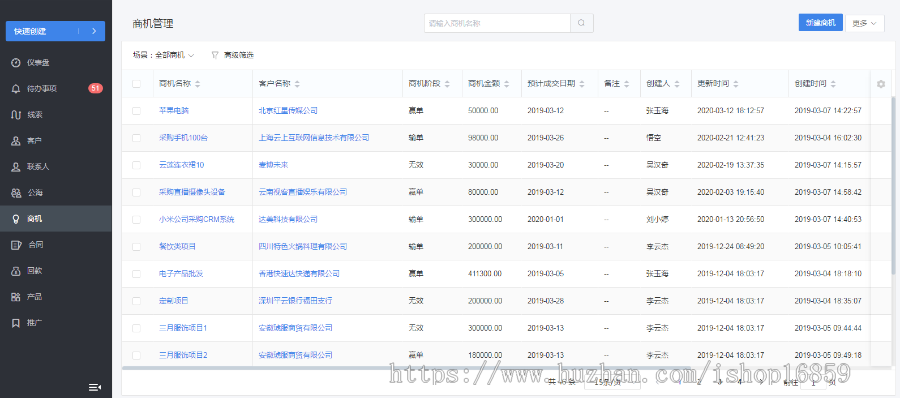Expand the 更多 dropdown button
900x398 pixels.
click(x=864, y=24)
